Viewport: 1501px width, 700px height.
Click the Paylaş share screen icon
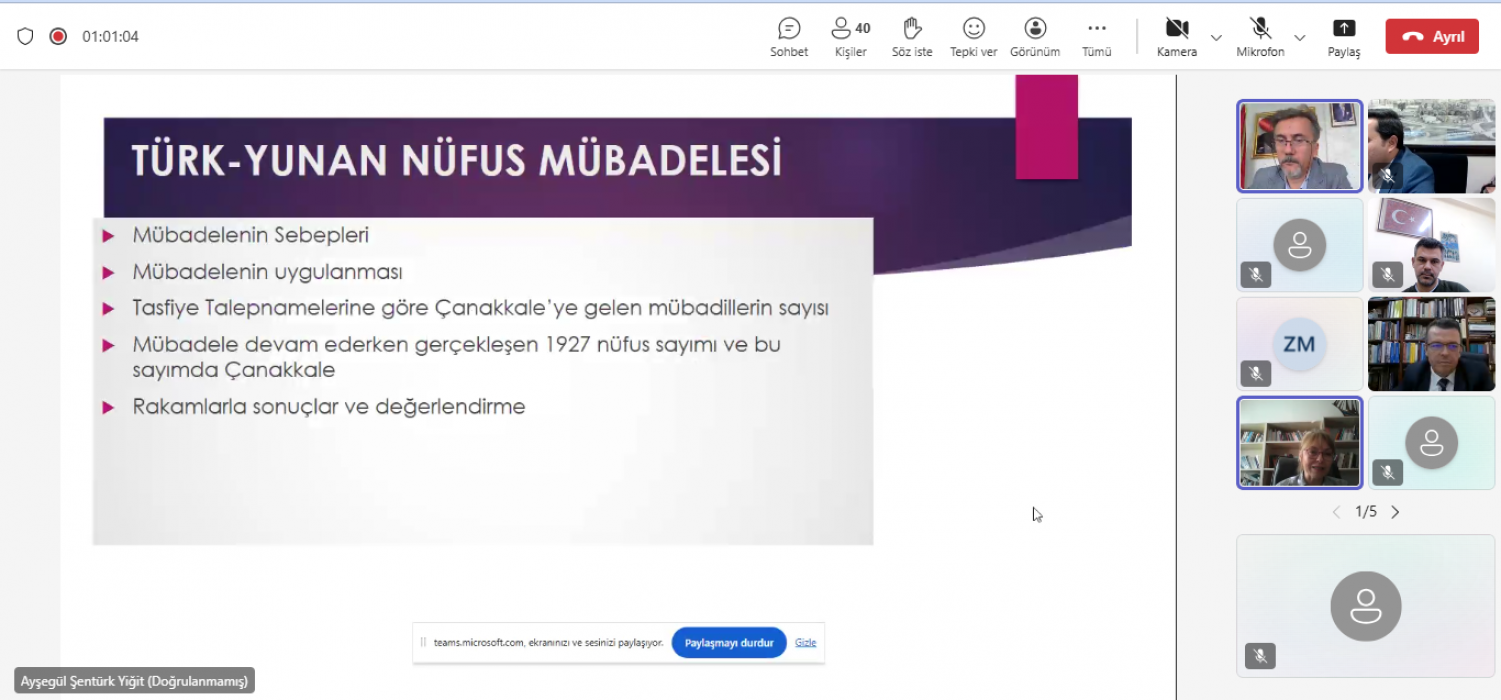pyautogui.click(x=1344, y=37)
